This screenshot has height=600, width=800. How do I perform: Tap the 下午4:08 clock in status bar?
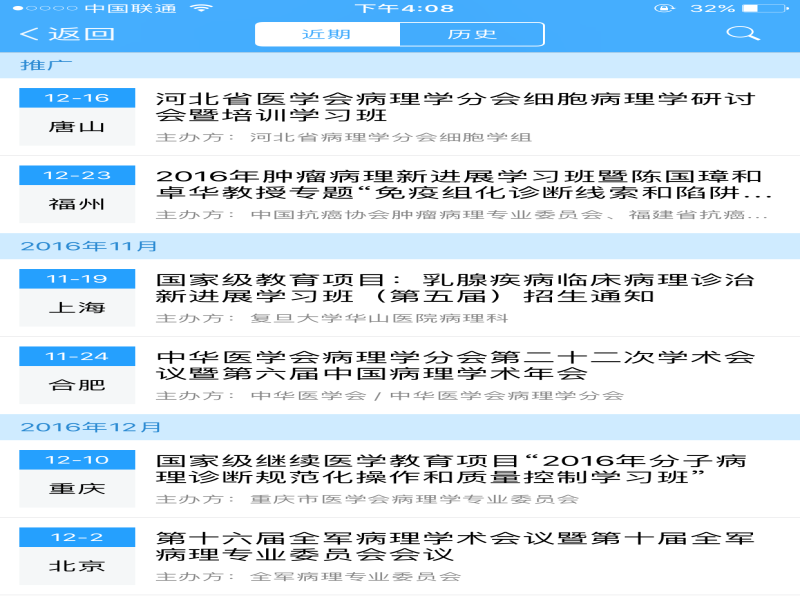pos(404,8)
